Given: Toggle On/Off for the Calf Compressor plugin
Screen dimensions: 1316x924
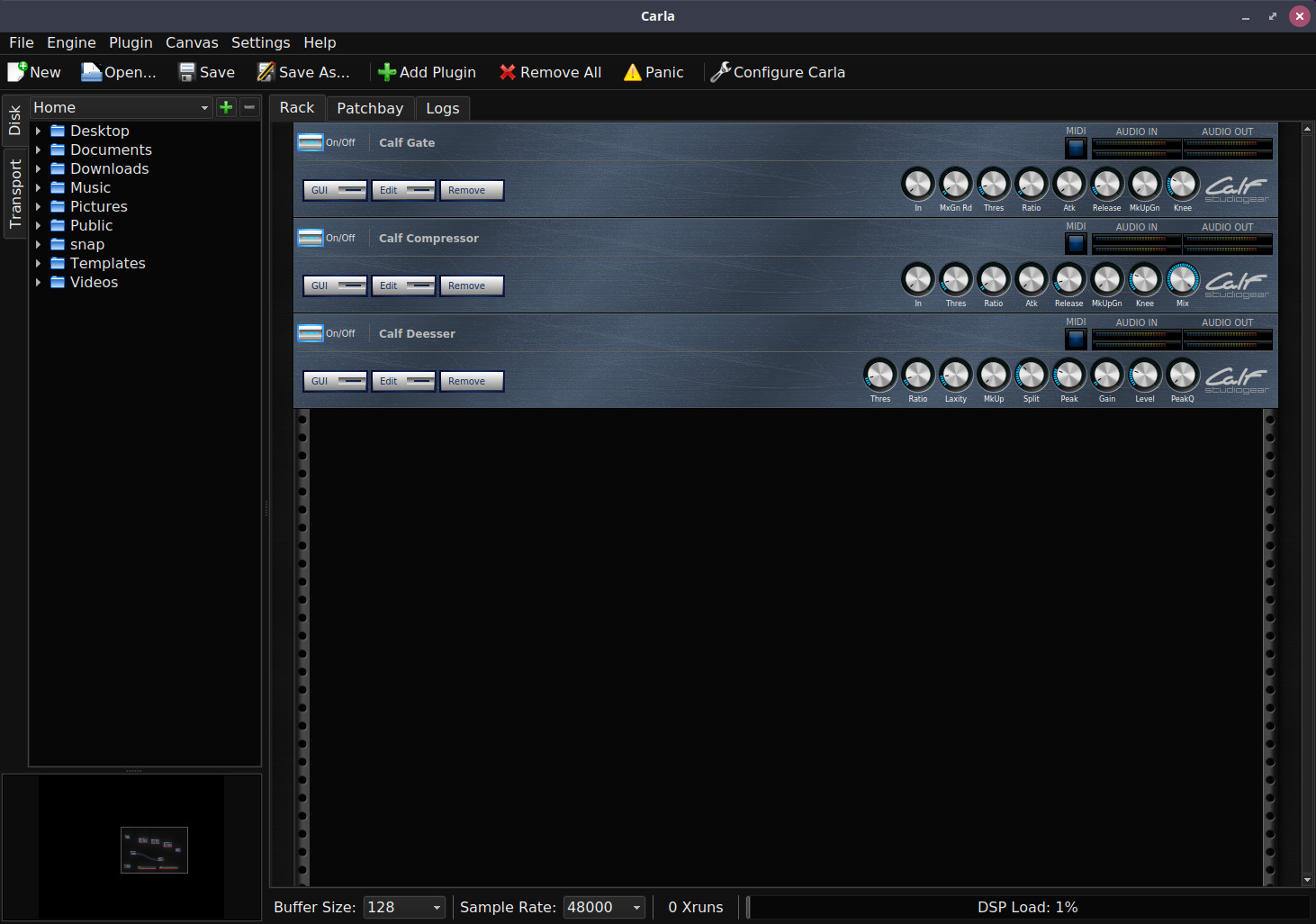Looking at the screenshot, I should coord(310,237).
